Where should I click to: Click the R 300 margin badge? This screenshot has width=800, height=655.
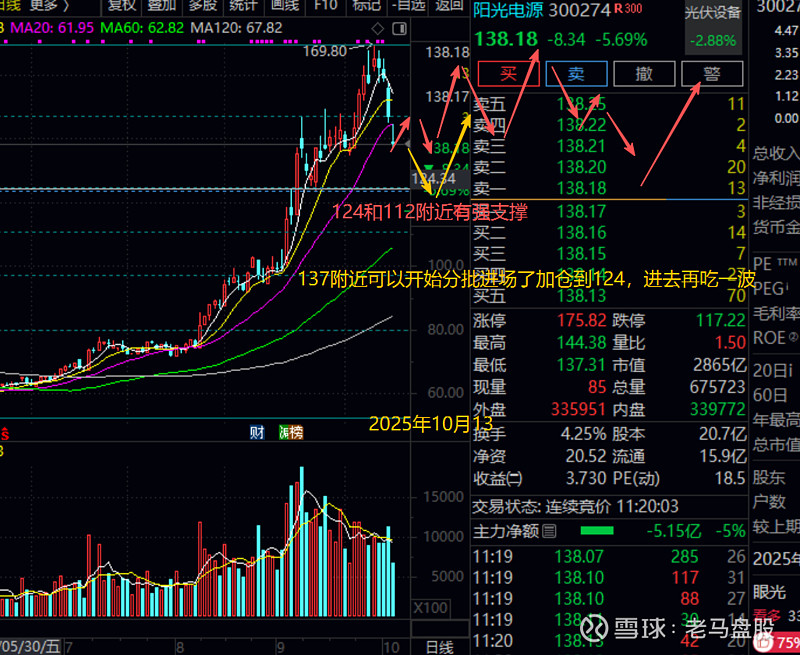point(628,9)
